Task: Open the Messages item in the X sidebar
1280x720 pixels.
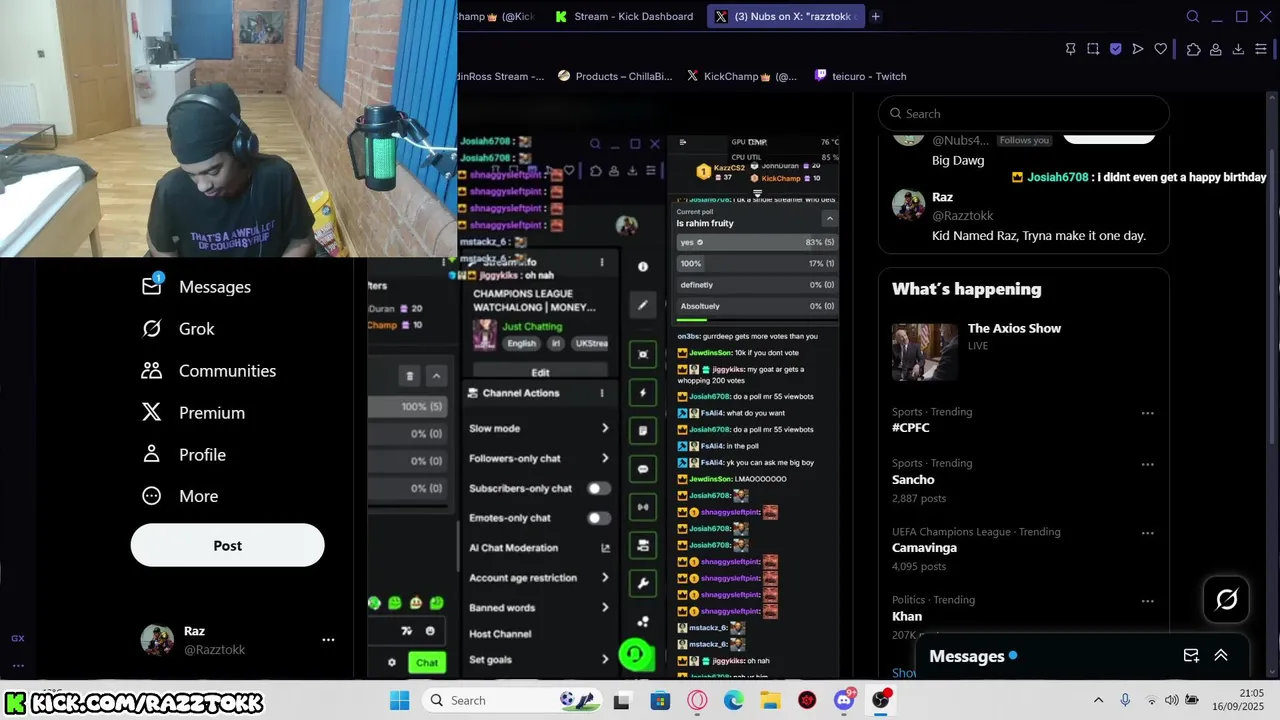Action: 196,287
